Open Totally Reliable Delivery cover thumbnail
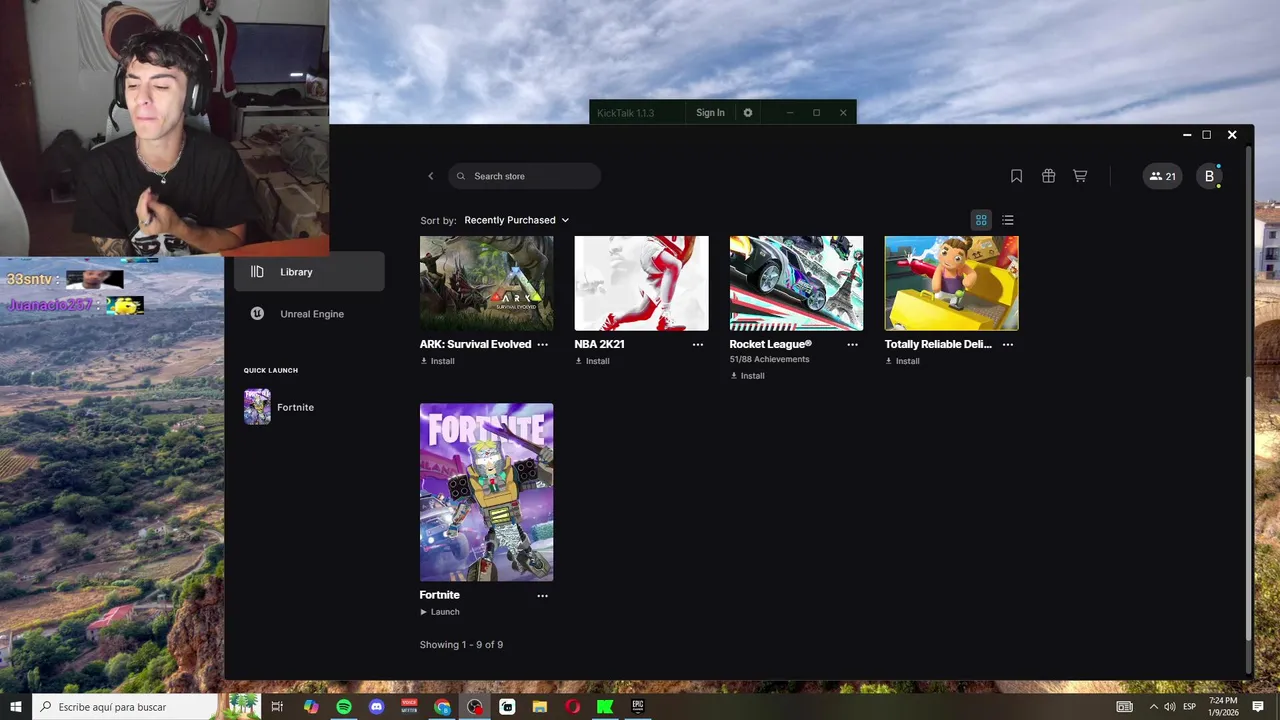This screenshot has width=1280, height=720. point(951,283)
